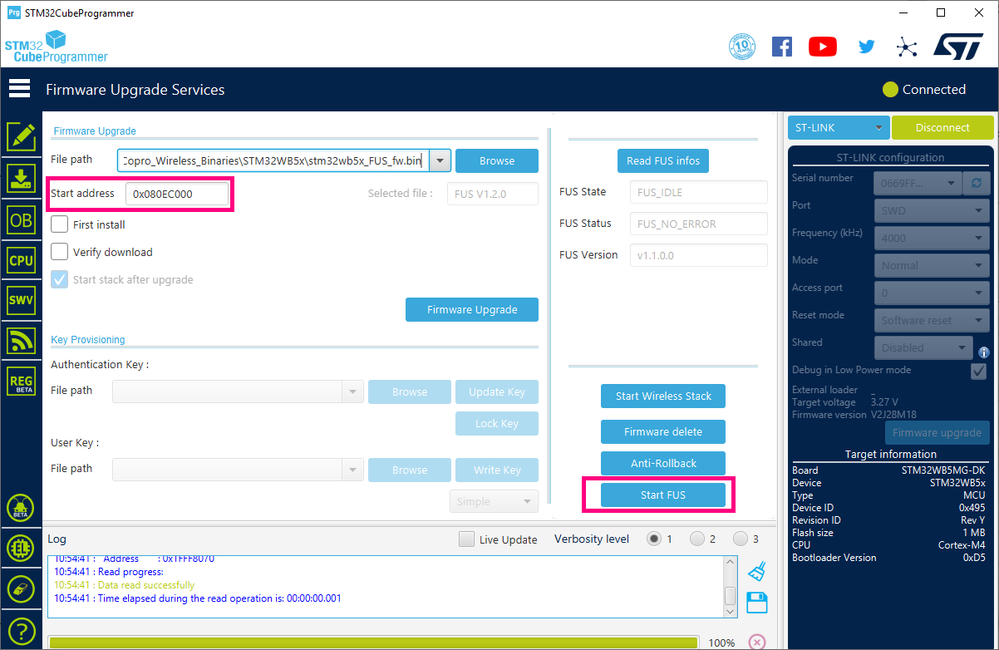Click the Firmware Upgrade button
The image size is (999, 650).
tap(472, 309)
